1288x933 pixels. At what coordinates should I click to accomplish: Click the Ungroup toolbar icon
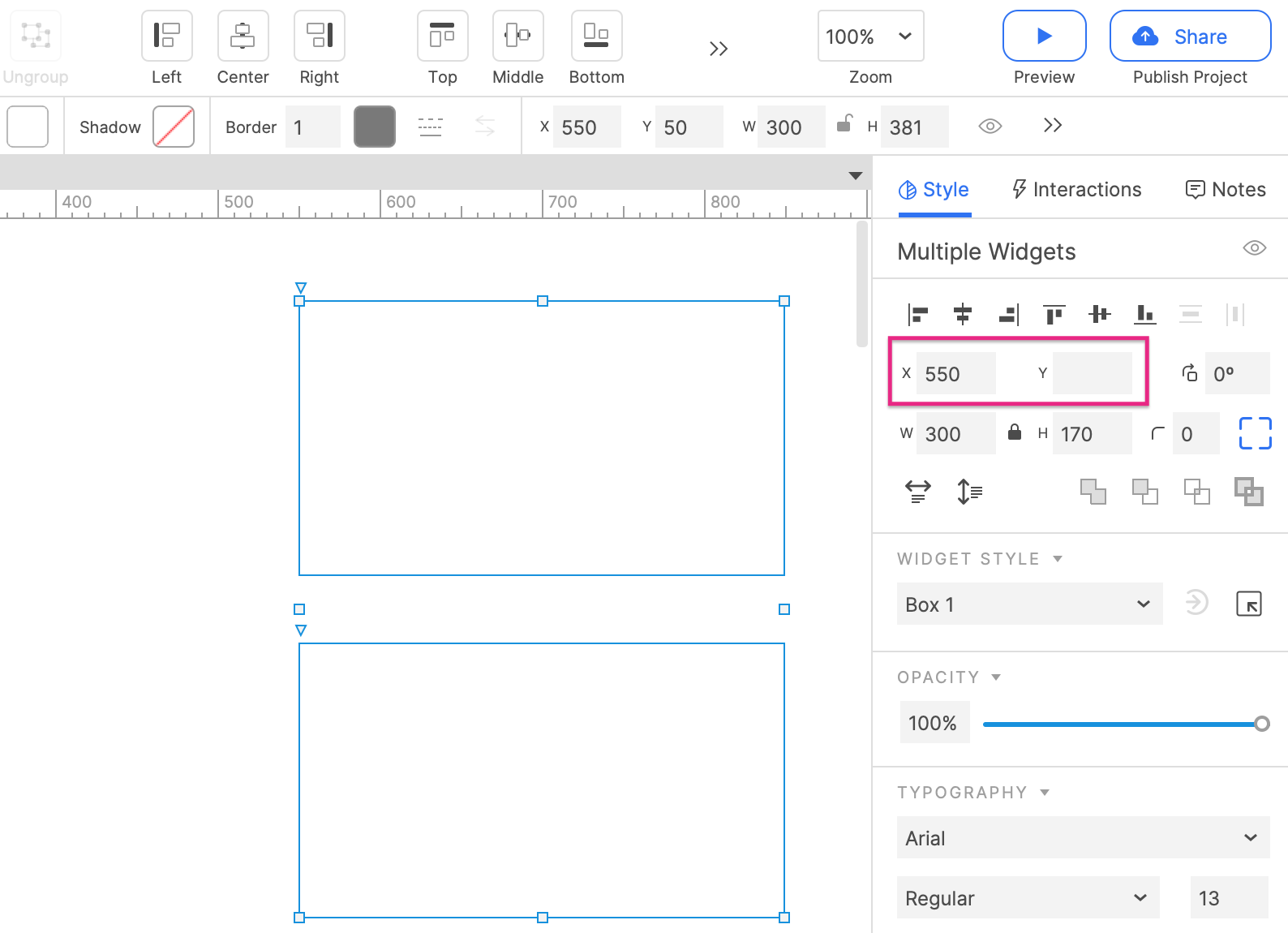click(35, 36)
